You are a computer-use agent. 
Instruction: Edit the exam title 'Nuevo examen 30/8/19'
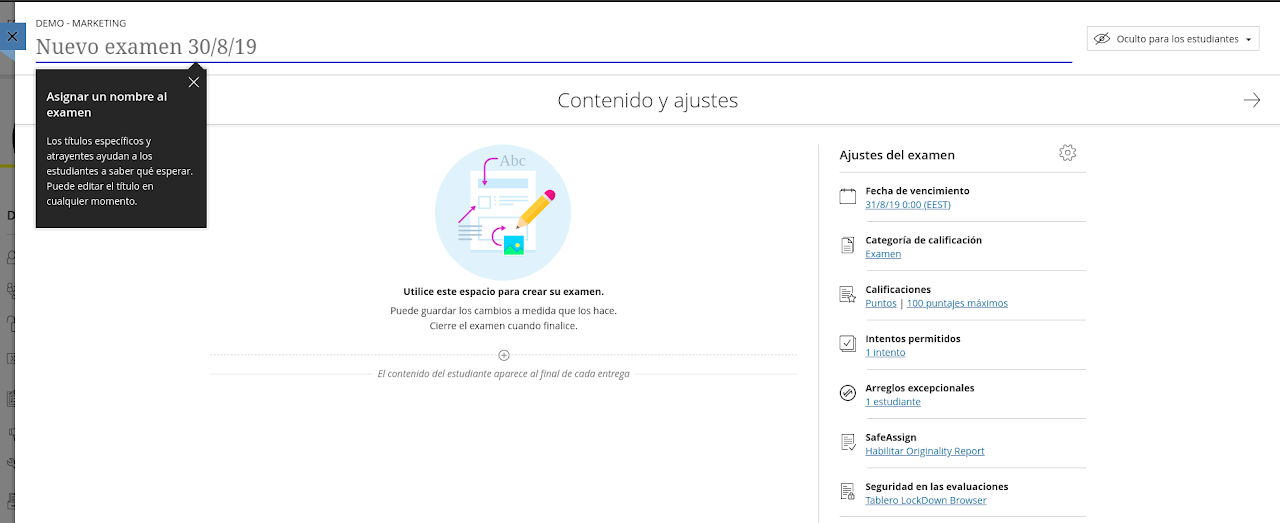pos(553,47)
